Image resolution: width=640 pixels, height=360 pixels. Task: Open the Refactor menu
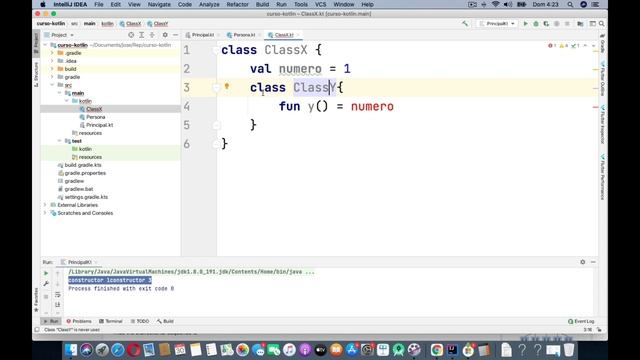pos(238,4)
